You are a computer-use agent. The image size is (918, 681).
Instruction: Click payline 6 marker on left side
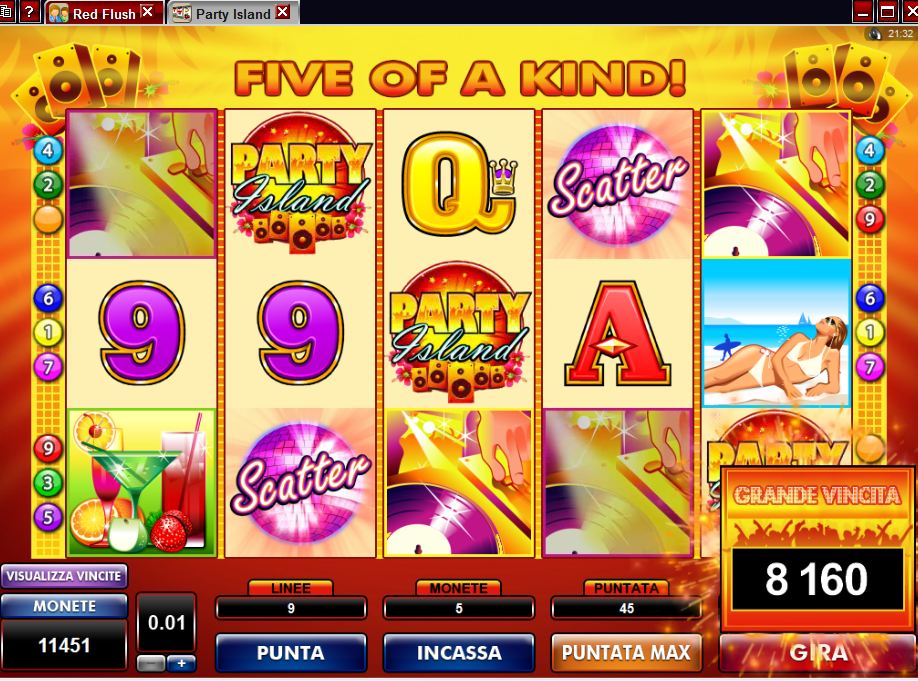[x=47, y=298]
